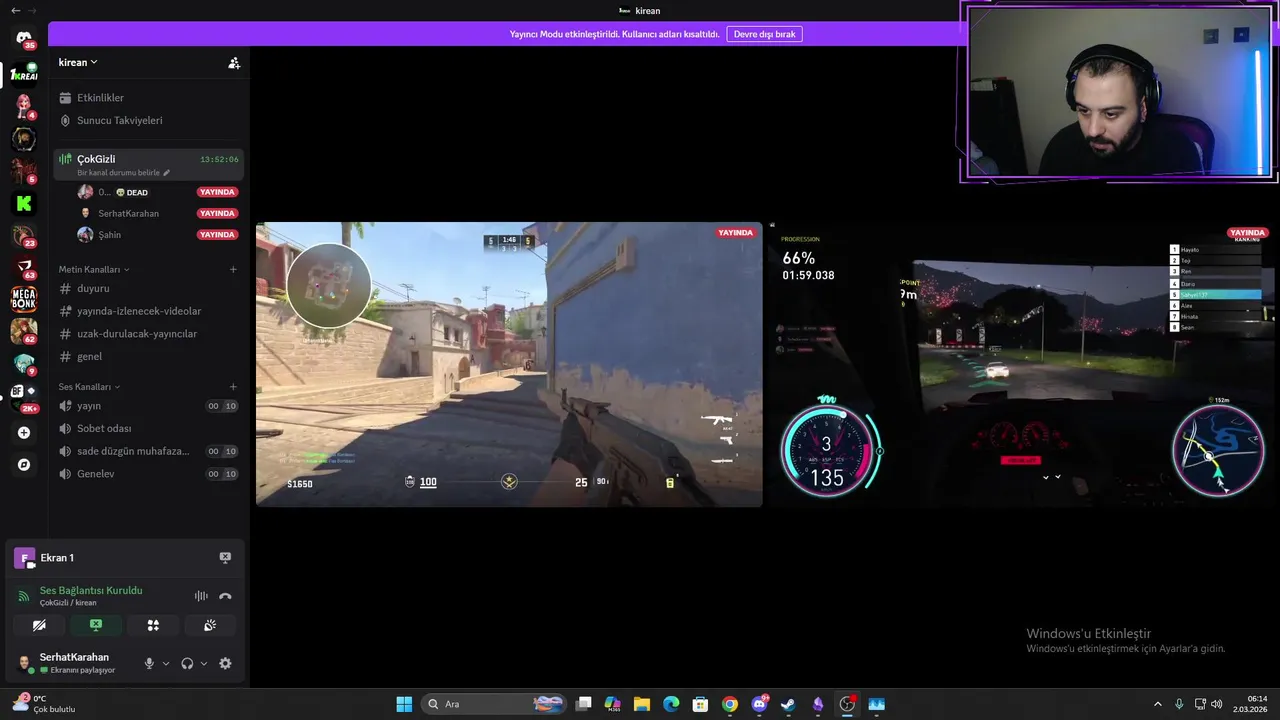Join the Genelev voice channel
This screenshot has height=720, width=1280.
(148, 474)
